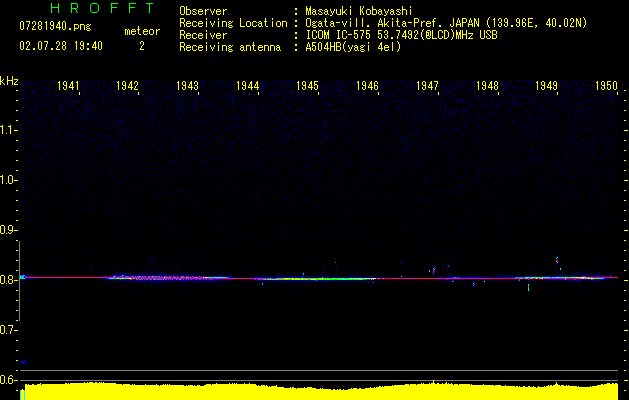The image size is (629, 400).
Task: Click the Receiving antenna label
Action: [230, 47]
